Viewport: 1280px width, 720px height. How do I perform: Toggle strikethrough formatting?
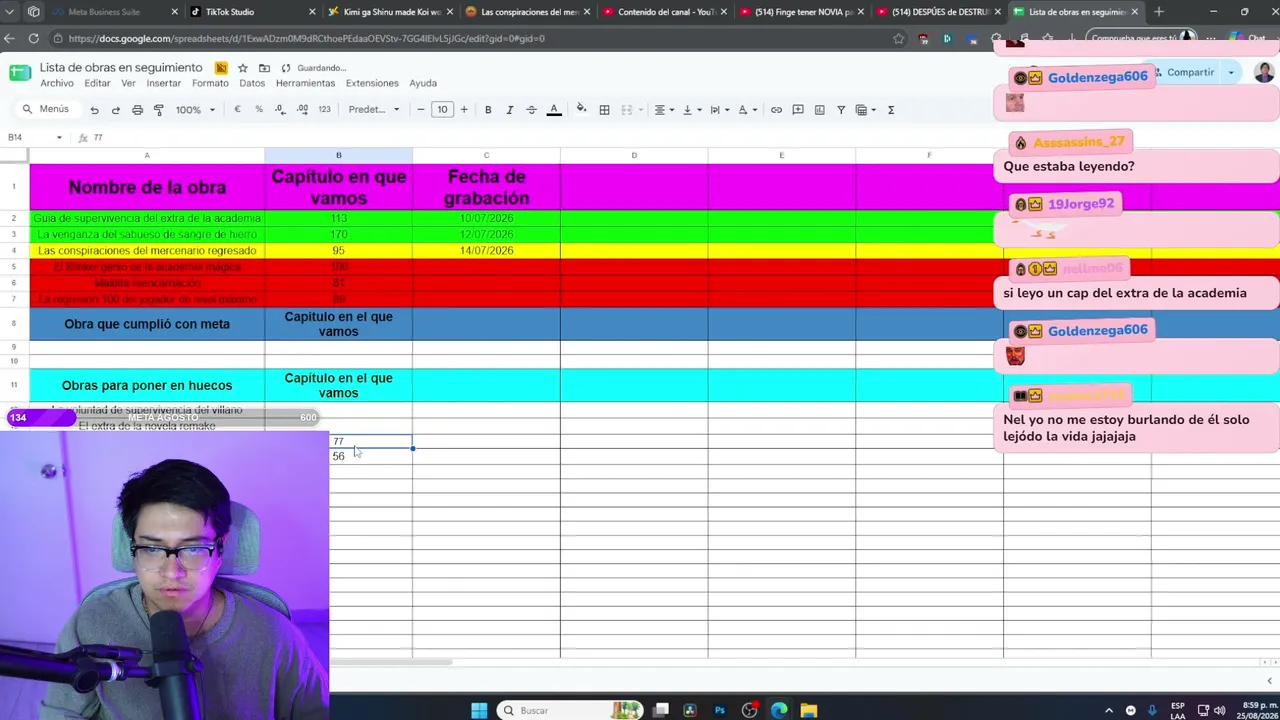531,110
